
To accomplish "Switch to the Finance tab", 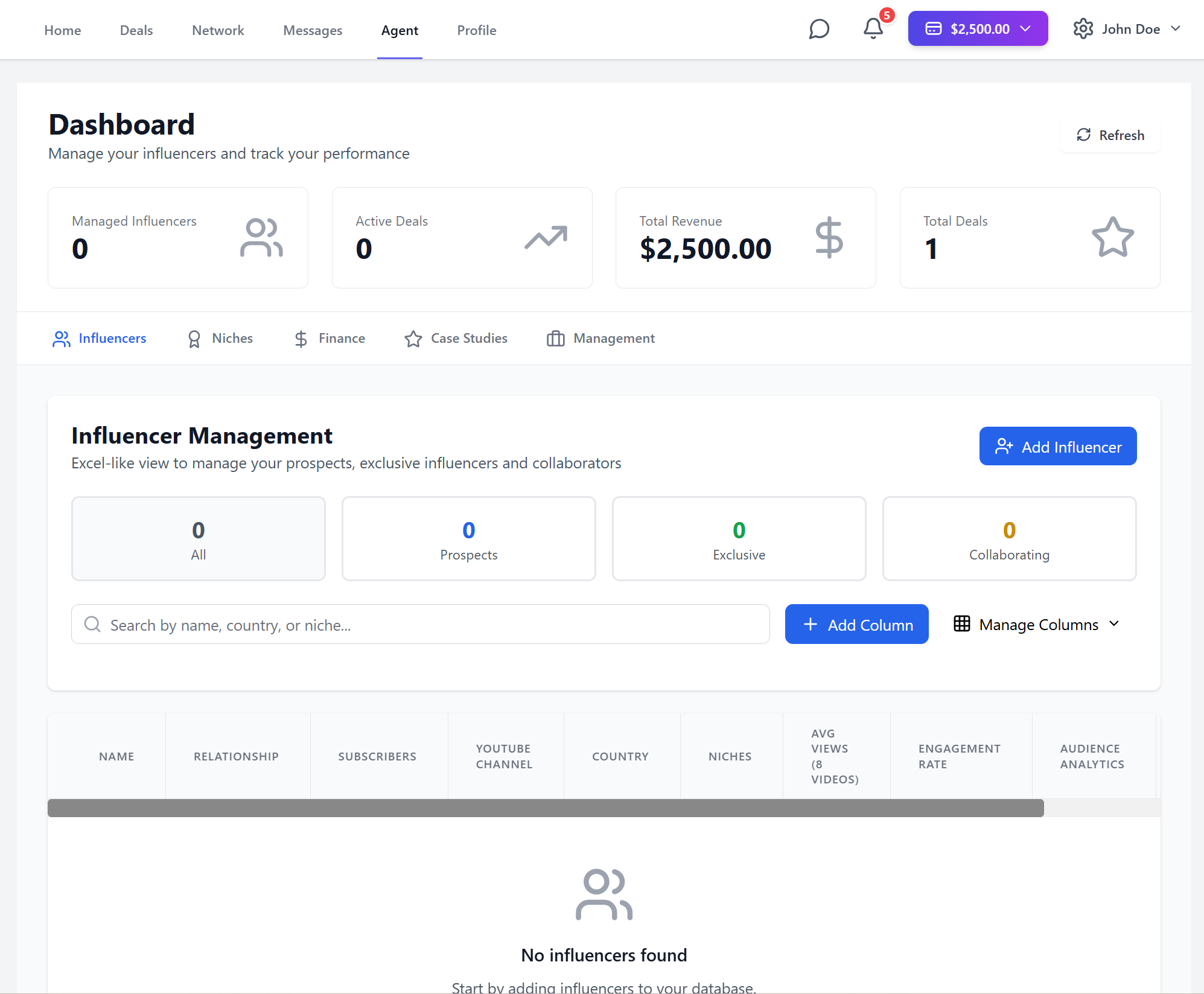I will click(330, 339).
